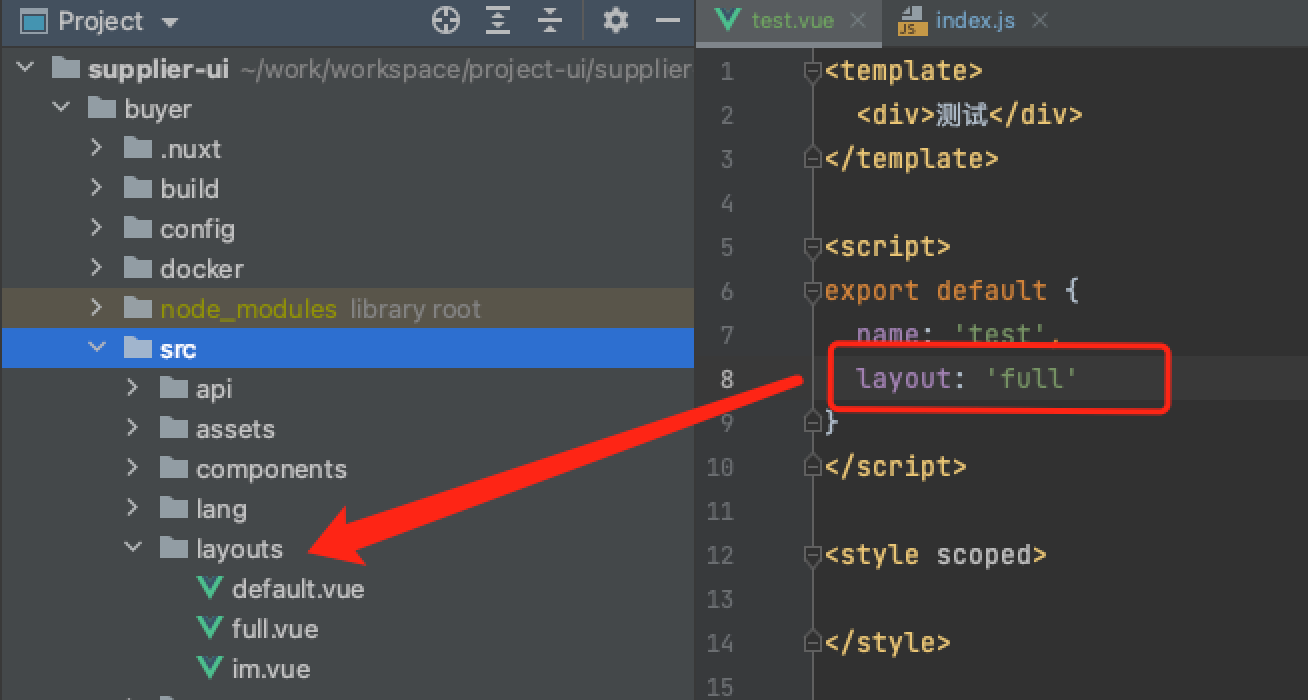1308x700 pixels.
Task: Collapse the layouts folder
Action: tap(133, 548)
